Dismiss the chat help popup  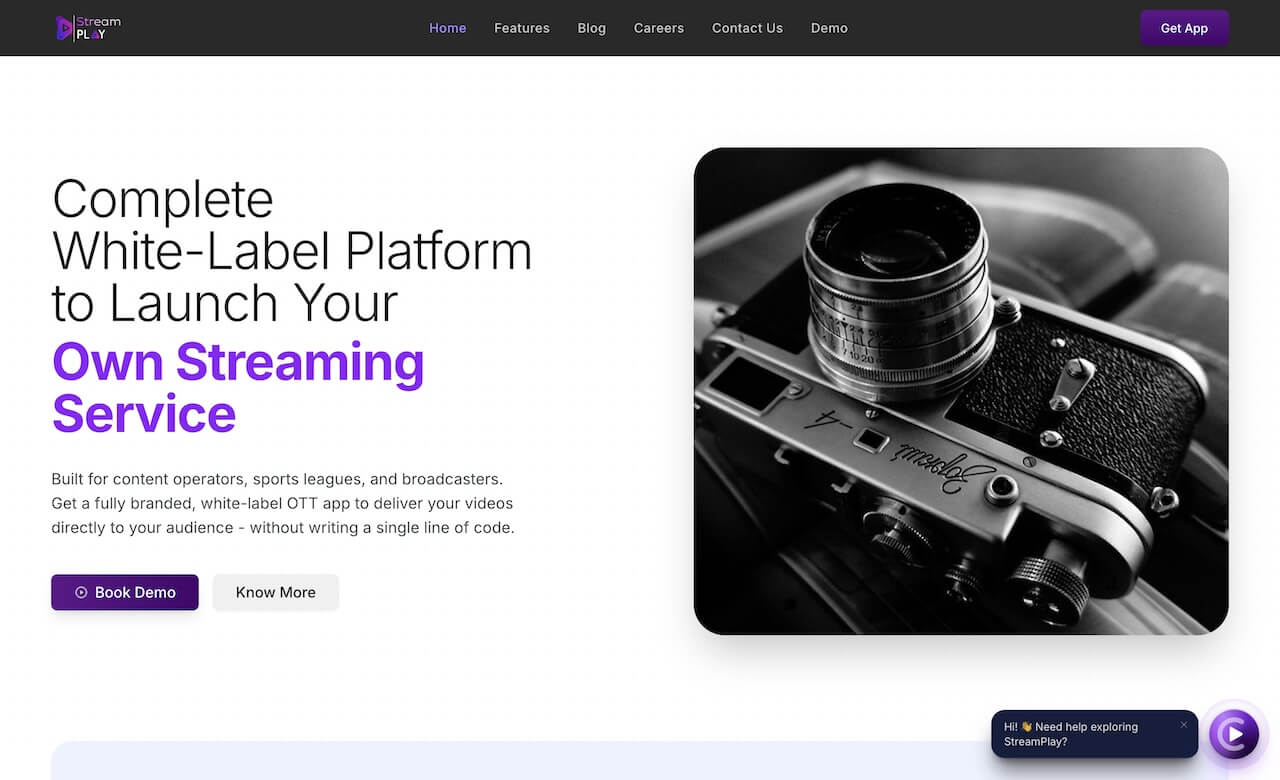point(1184,725)
